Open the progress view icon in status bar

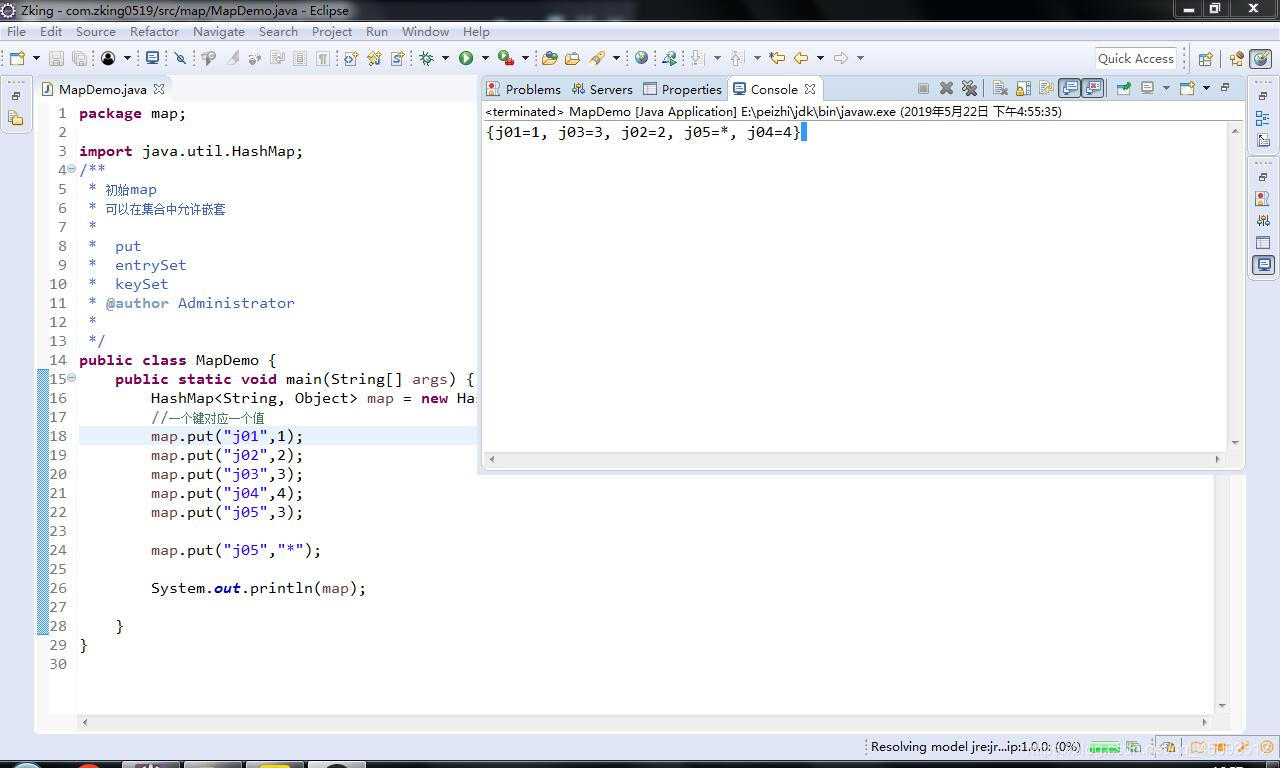tap(1133, 747)
